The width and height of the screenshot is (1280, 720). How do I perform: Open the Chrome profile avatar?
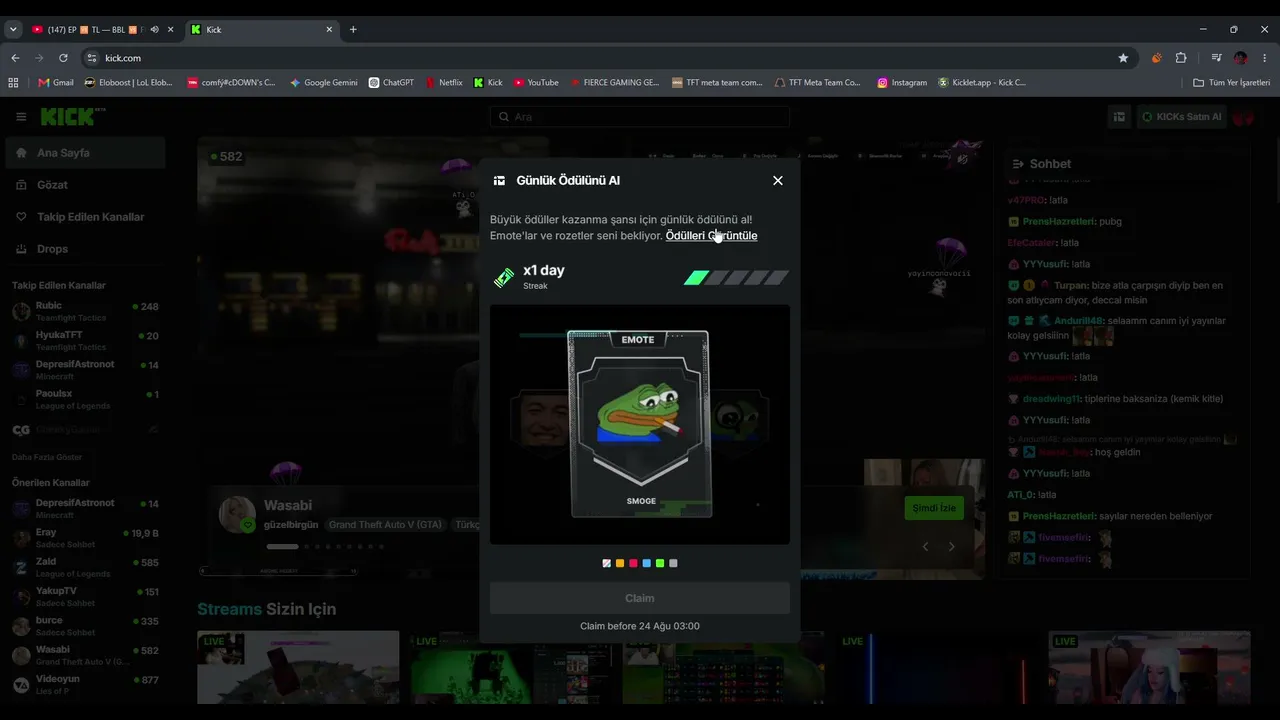pyautogui.click(x=1241, y=58)
